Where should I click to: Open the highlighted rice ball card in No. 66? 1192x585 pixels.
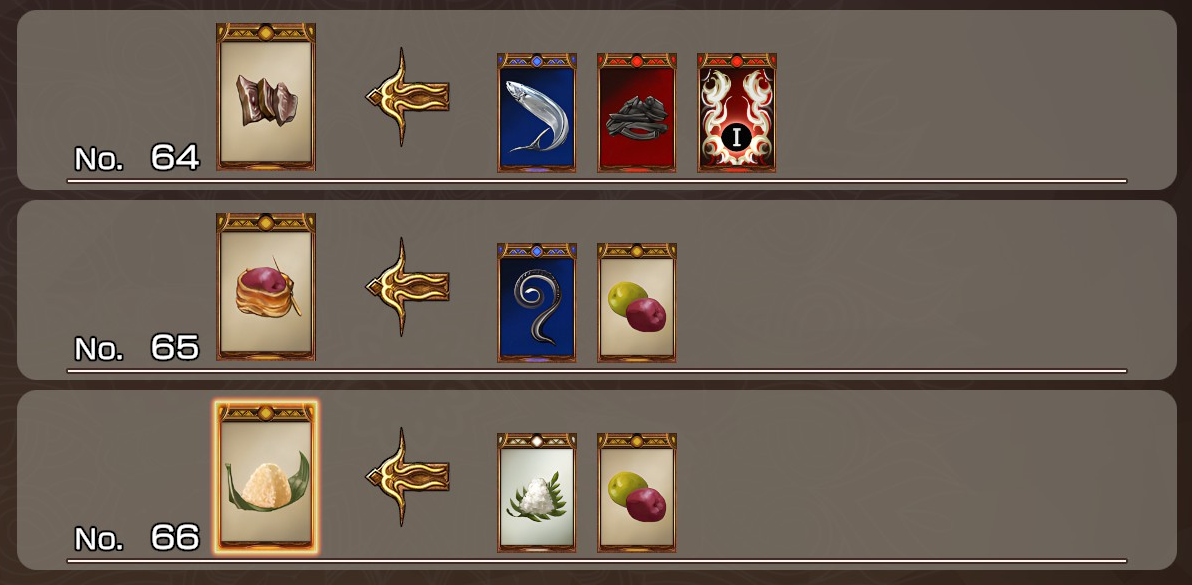coord(266,476)
